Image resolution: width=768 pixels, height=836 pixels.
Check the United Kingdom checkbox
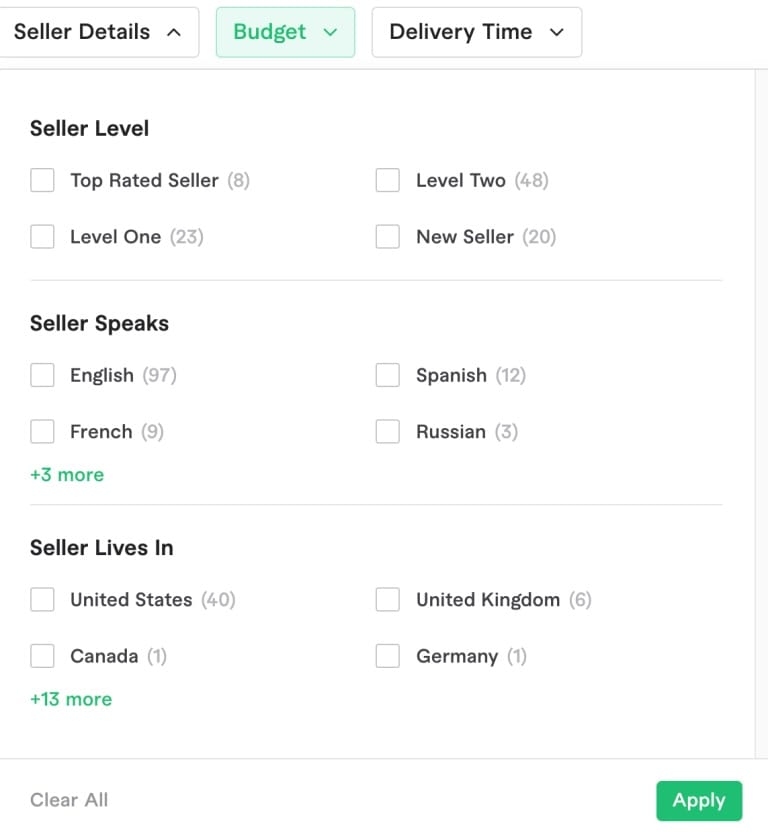(x=388, y=599)
